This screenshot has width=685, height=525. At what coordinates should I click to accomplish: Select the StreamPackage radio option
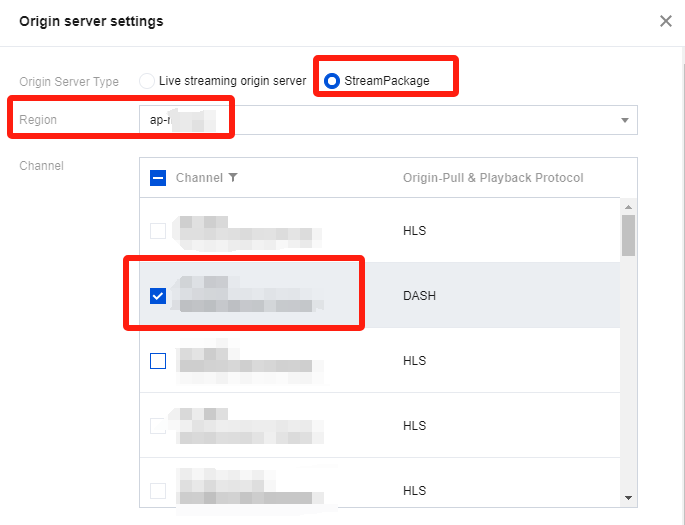point(332,81)
